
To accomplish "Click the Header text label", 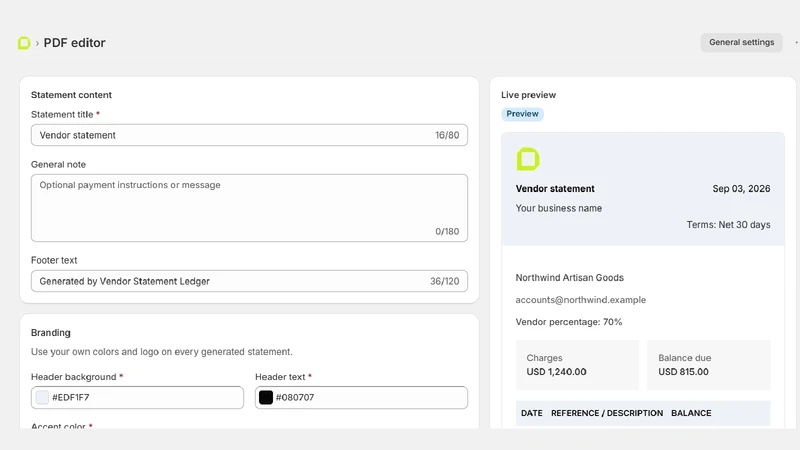I will click(280, 377).
